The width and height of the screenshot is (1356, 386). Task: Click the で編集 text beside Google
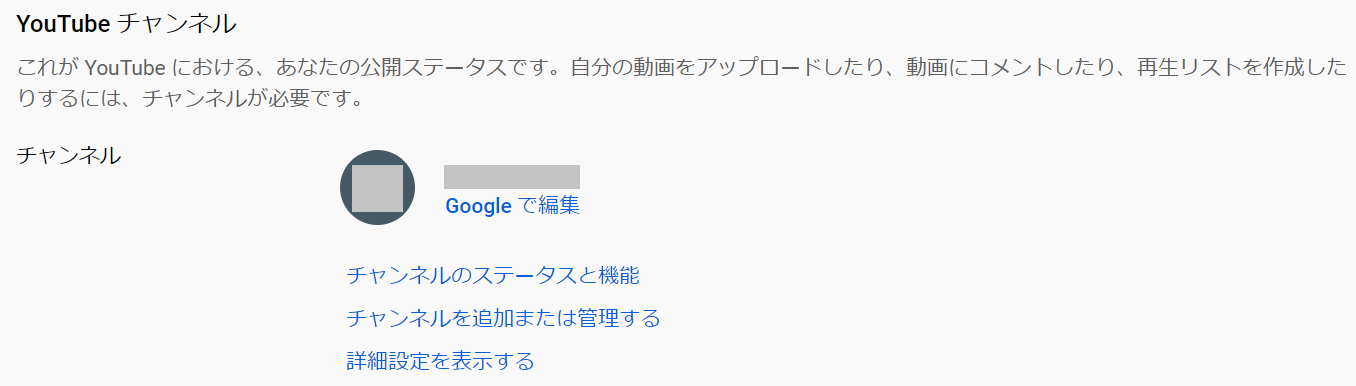coord(548,206)
